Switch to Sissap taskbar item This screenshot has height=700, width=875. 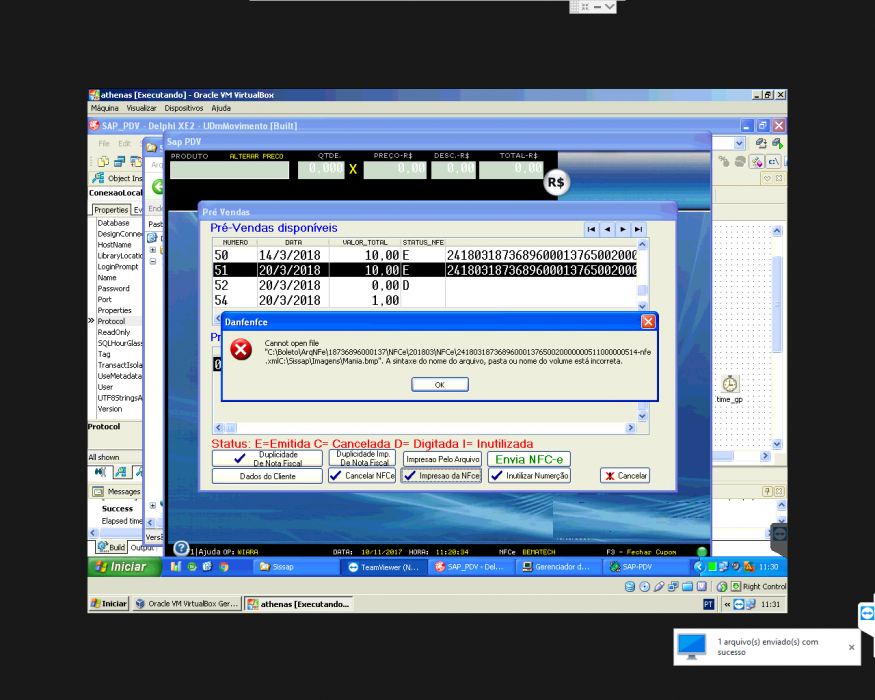[296, 567]
